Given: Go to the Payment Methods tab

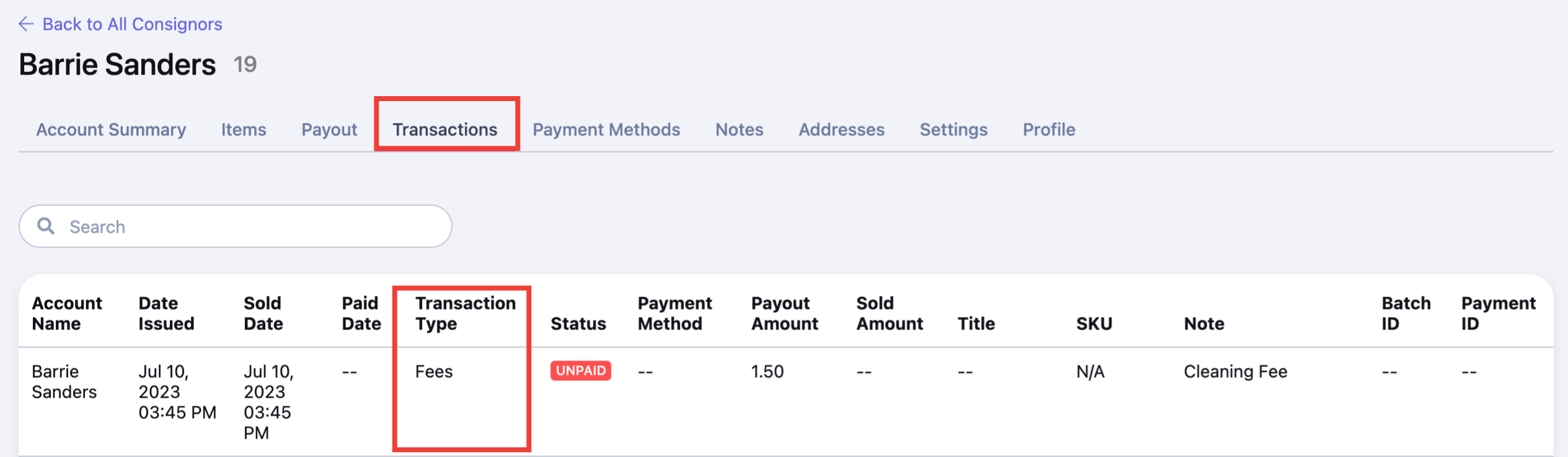Looking at the screenshot, I should (606, 130).
